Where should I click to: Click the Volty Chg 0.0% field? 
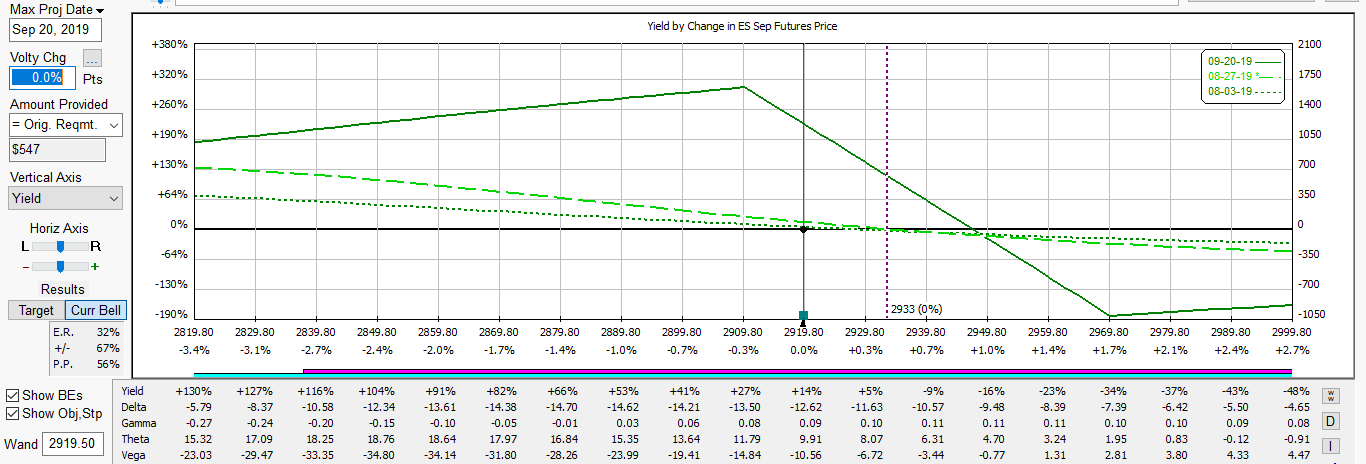[43, 77]
